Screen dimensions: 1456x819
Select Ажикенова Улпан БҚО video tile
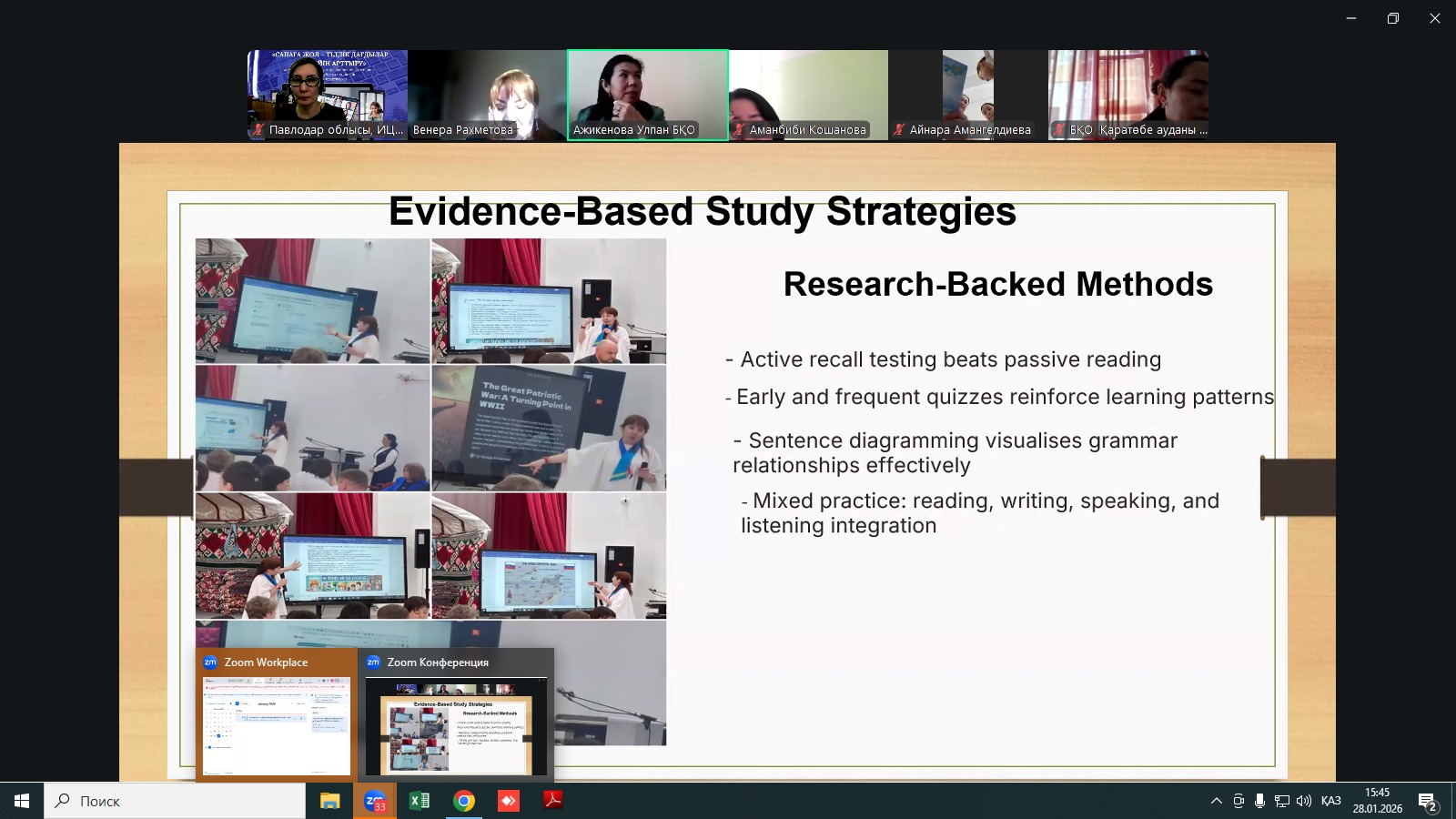pos(647,95)
